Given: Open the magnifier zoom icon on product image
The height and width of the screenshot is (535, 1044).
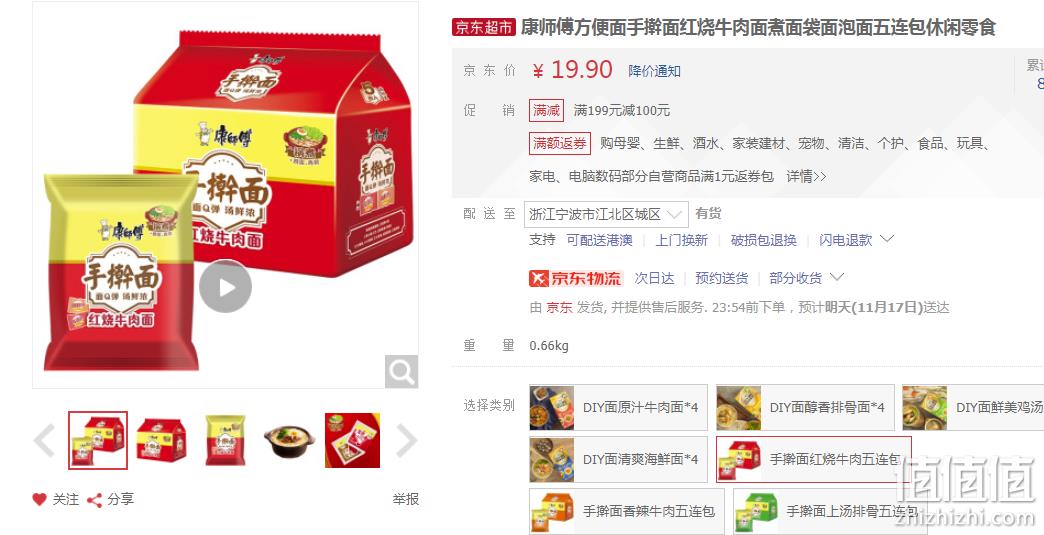Looking at the screenshot, I should (x=401, y=371).
